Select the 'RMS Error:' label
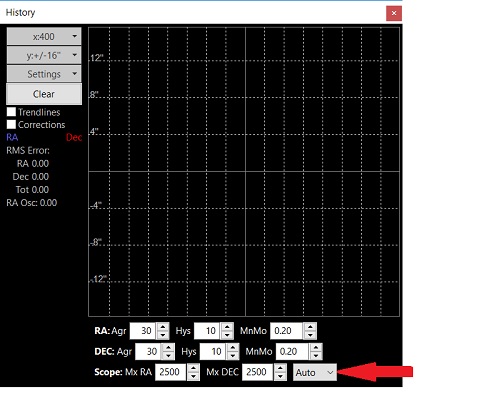This screenshot has width=500, height=399. click(28, 151)
